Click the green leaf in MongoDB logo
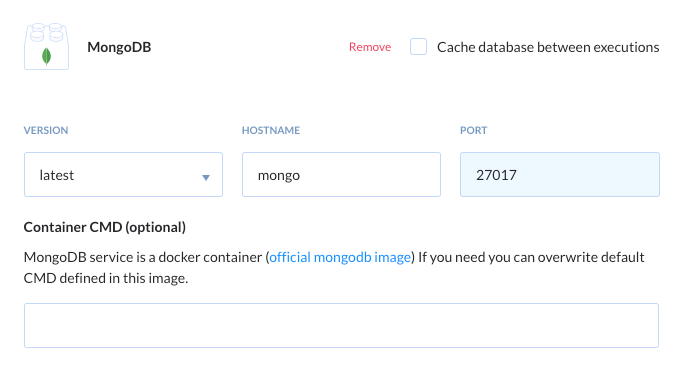Screen dimensions: 682x386 tap(47, 57)
